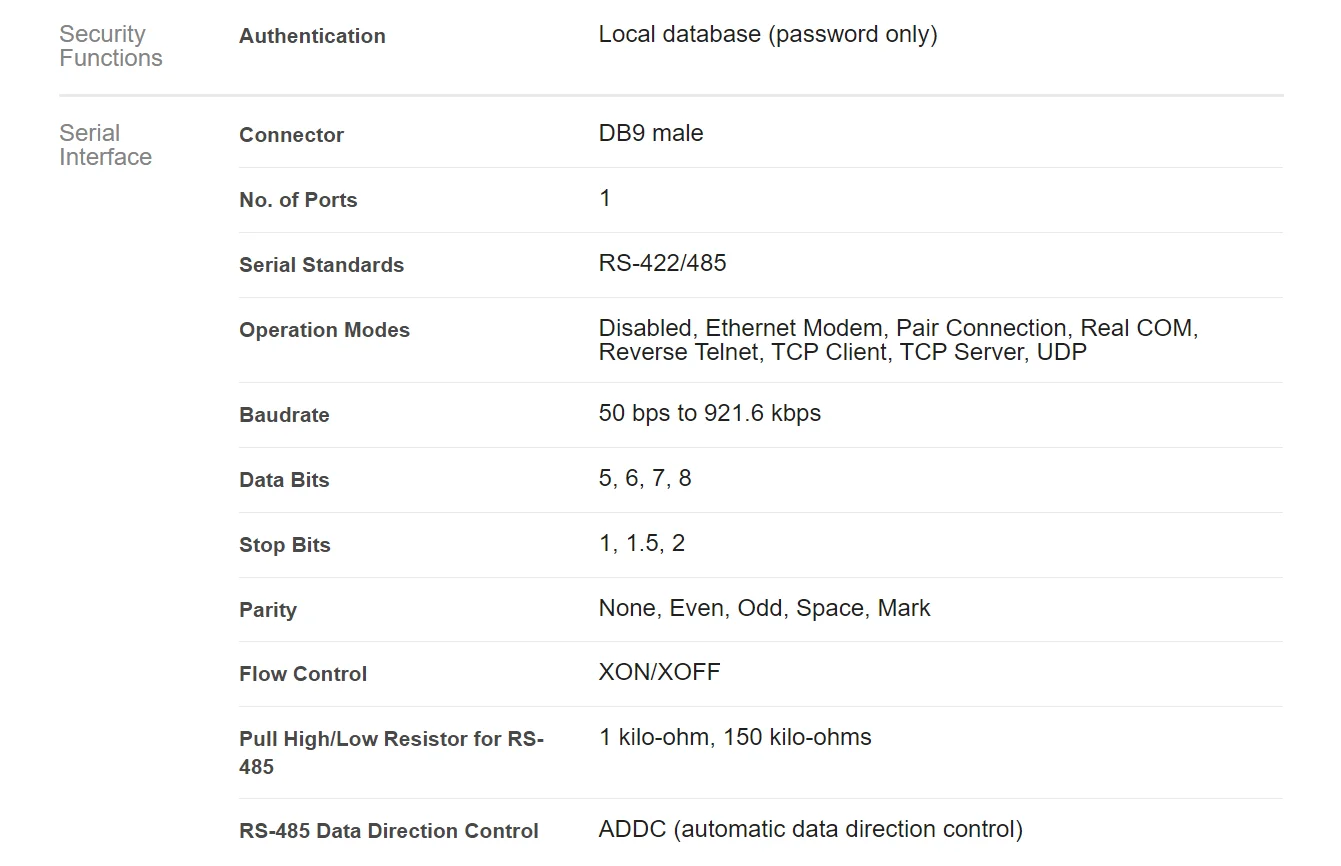
Task: Select the Parity row label
Action: pyautogui.click(x=268, y=610)
